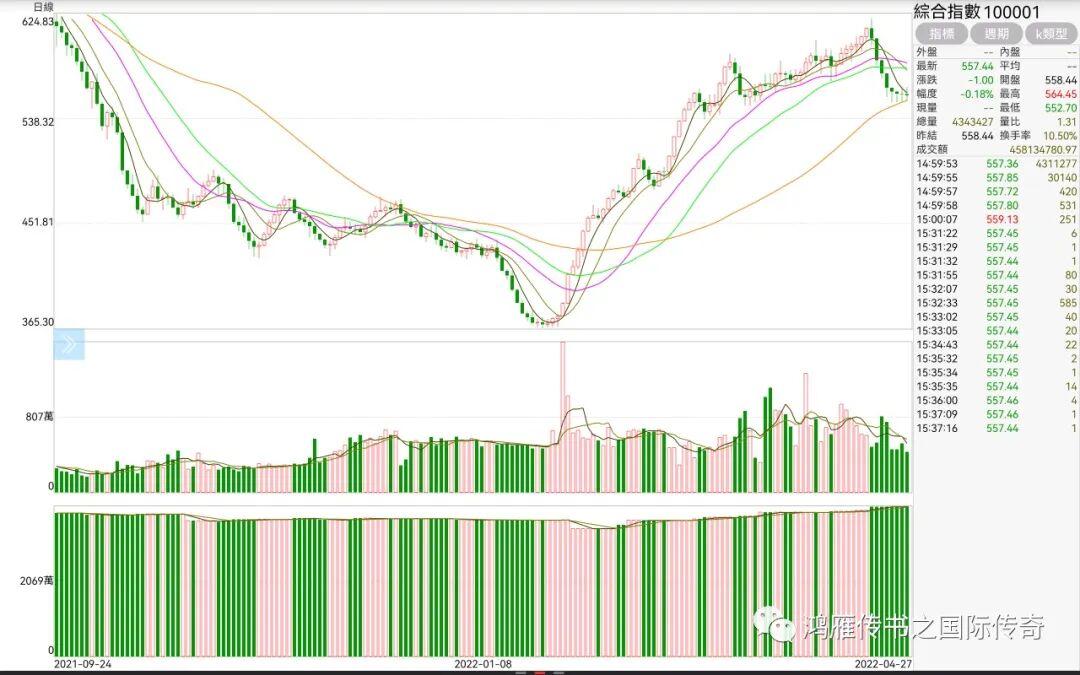
Task: Click the 漲跌 value -1.00
Action: [981, 80]
